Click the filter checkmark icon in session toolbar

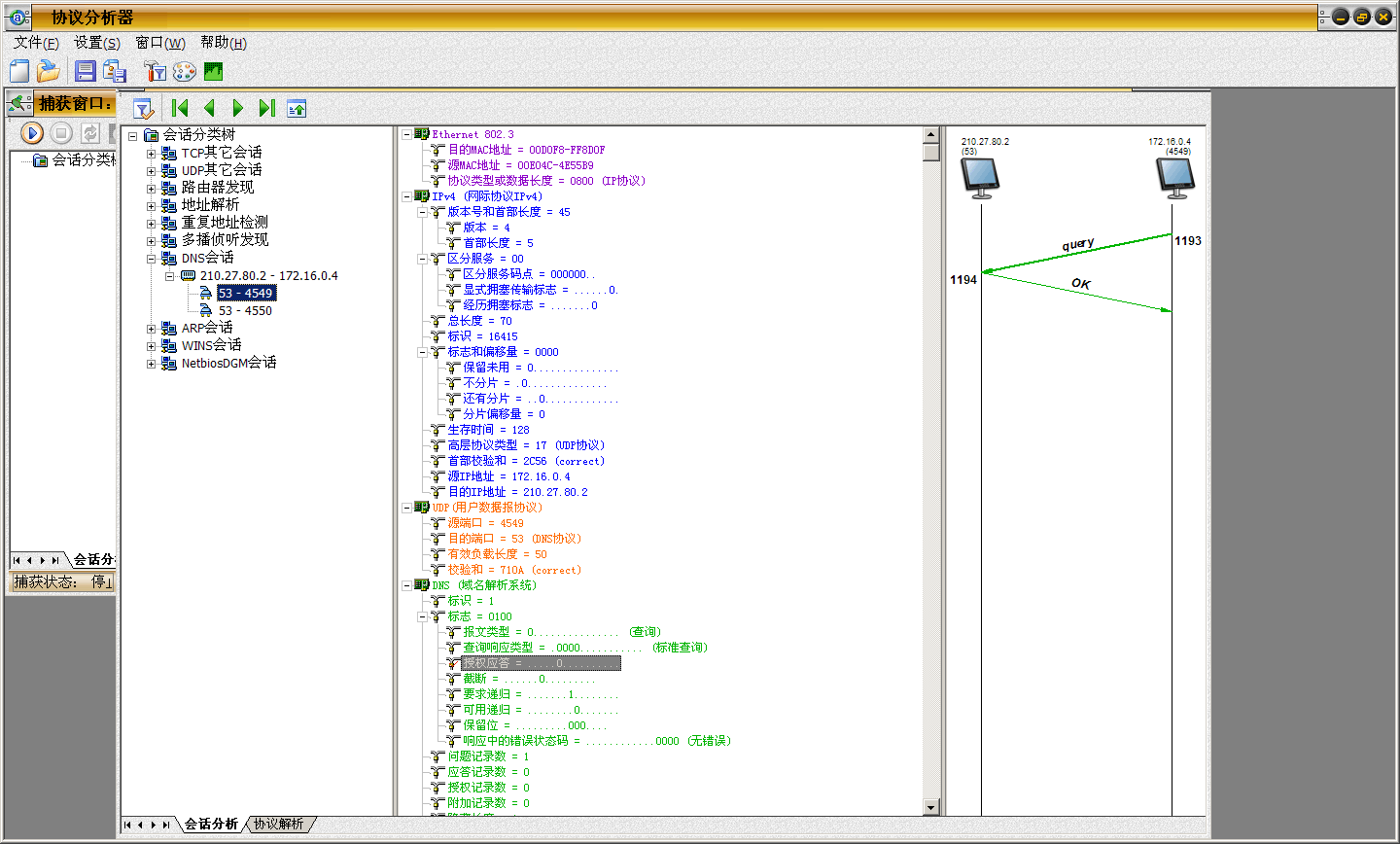[143, 108]
